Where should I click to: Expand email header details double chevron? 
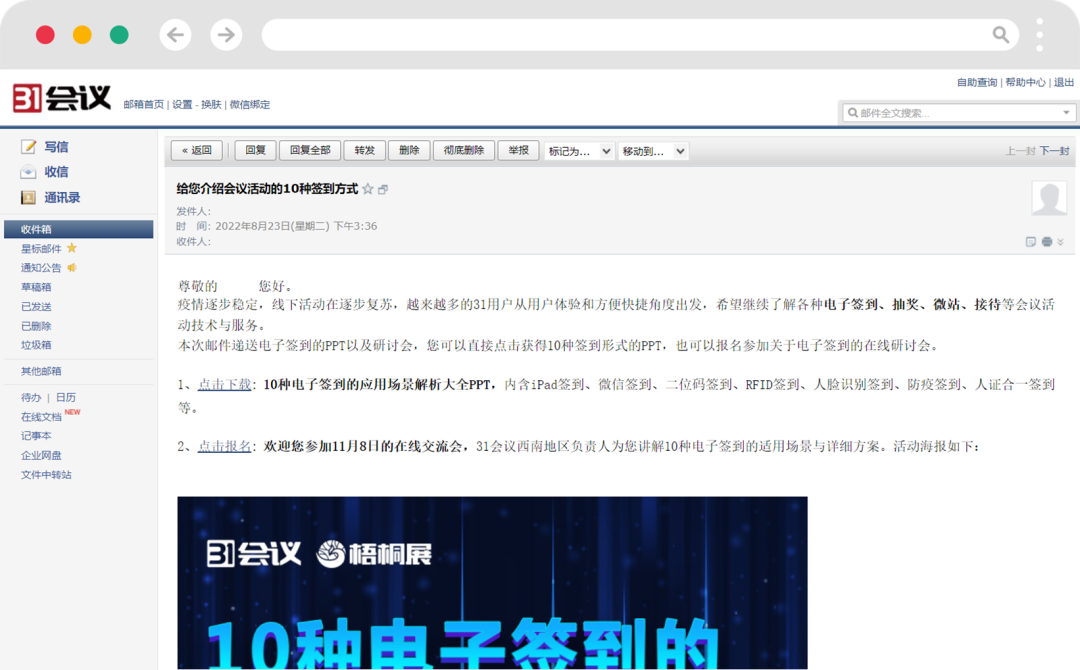[1060, 242]
